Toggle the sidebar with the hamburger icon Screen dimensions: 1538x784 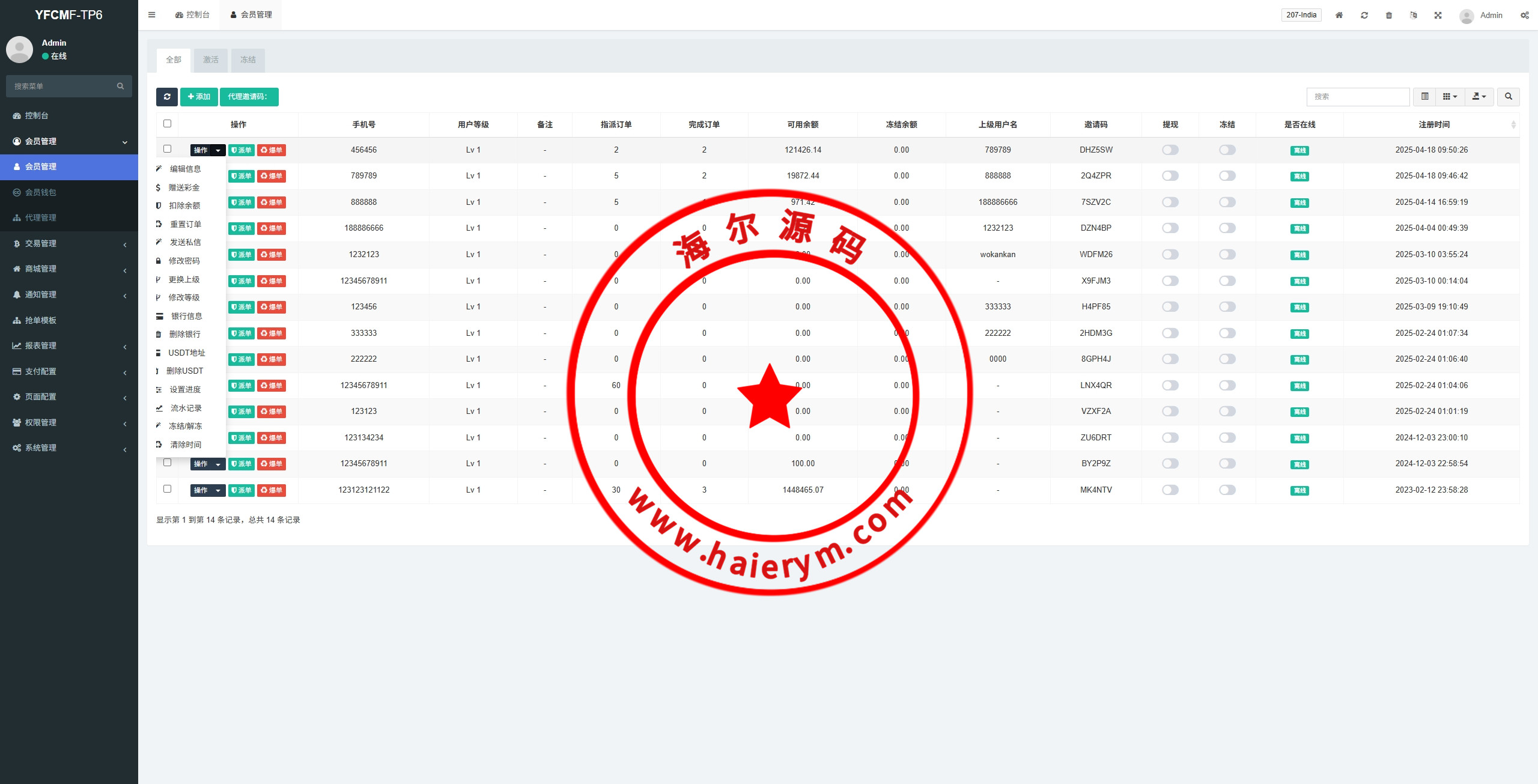152,15
